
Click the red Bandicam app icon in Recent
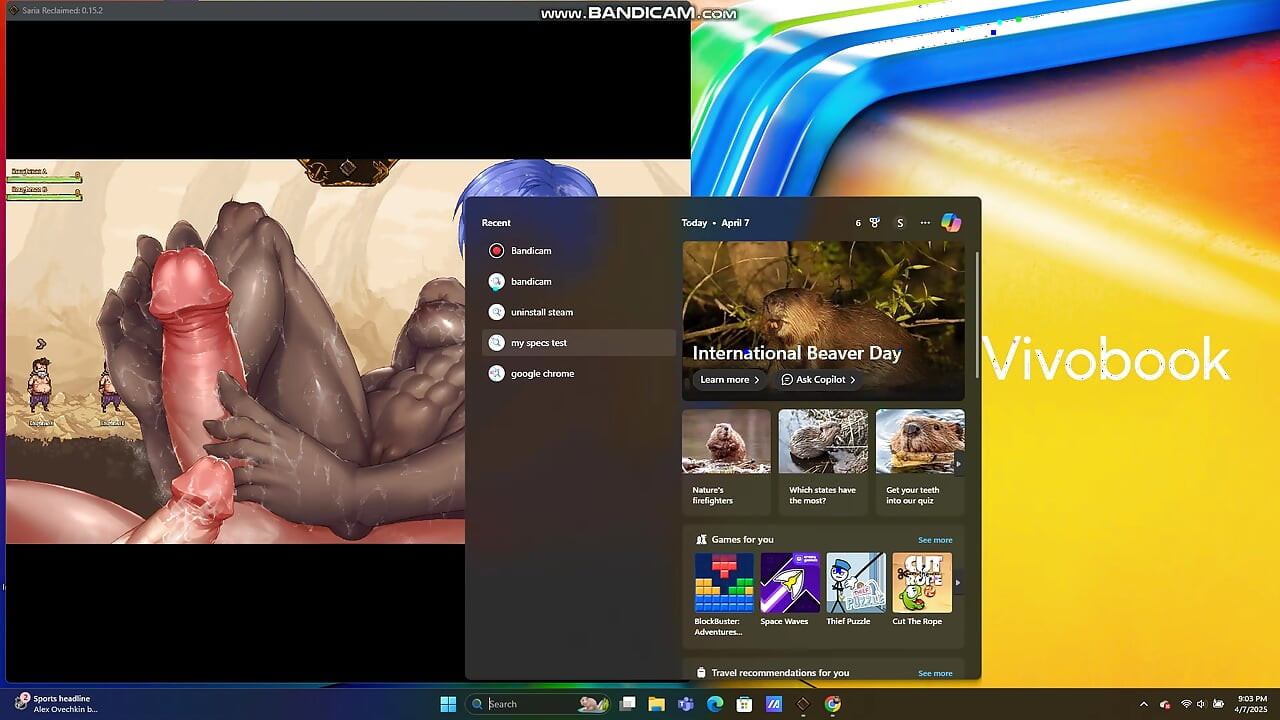(x=496, y=251)
